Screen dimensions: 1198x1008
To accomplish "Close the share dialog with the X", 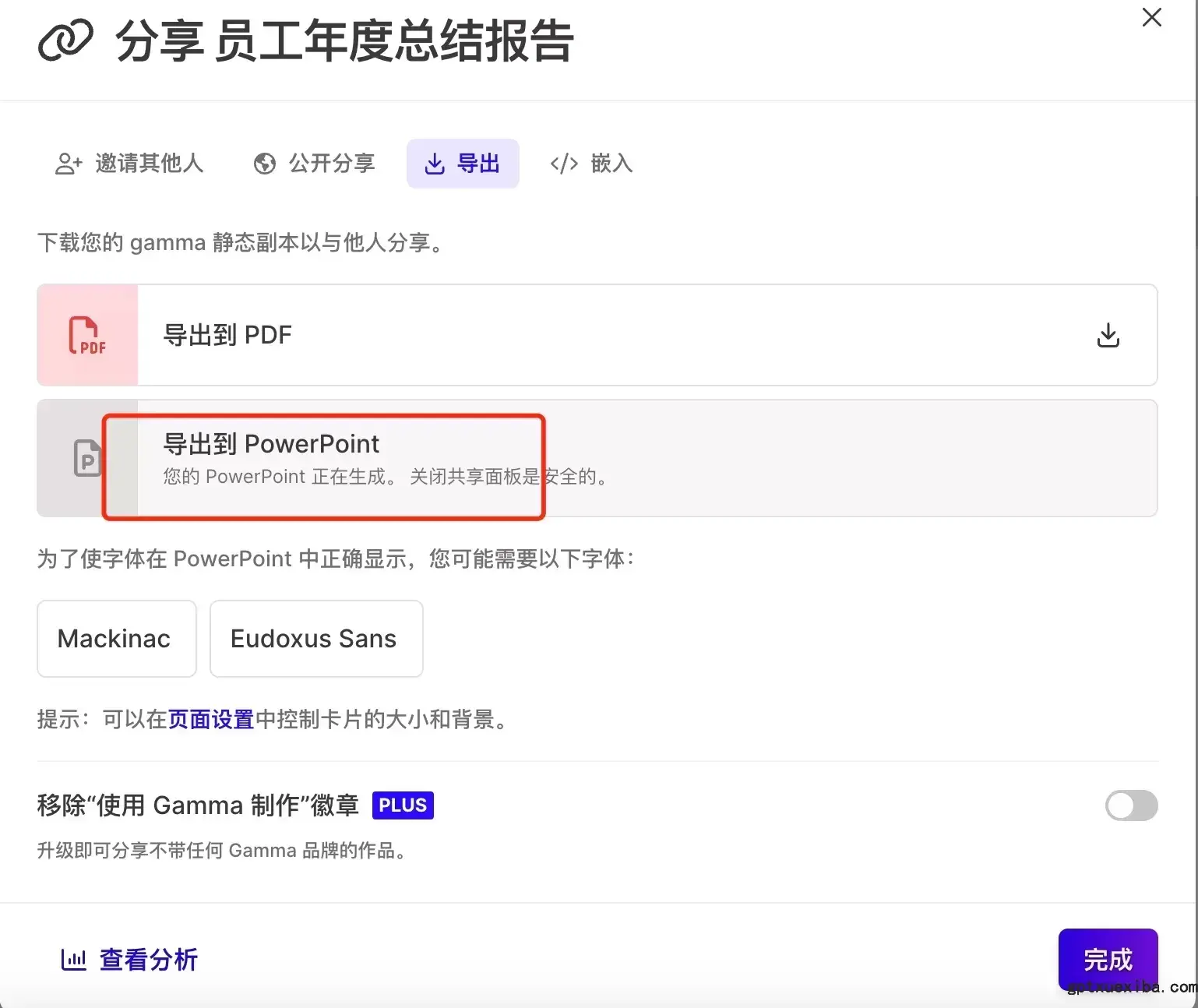I will (1151, 17).
